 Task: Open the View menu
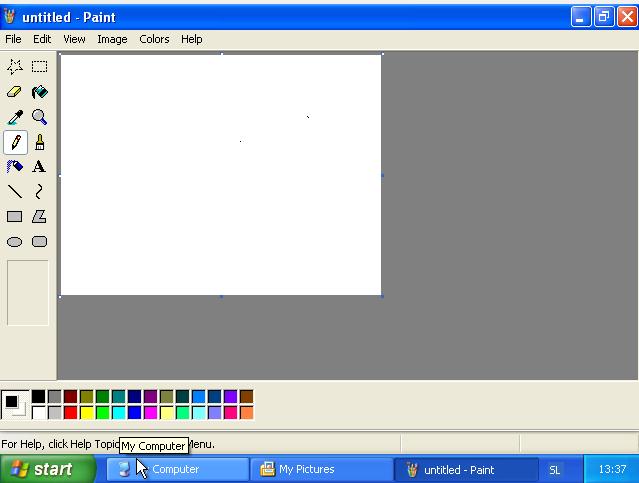(74, 39)
